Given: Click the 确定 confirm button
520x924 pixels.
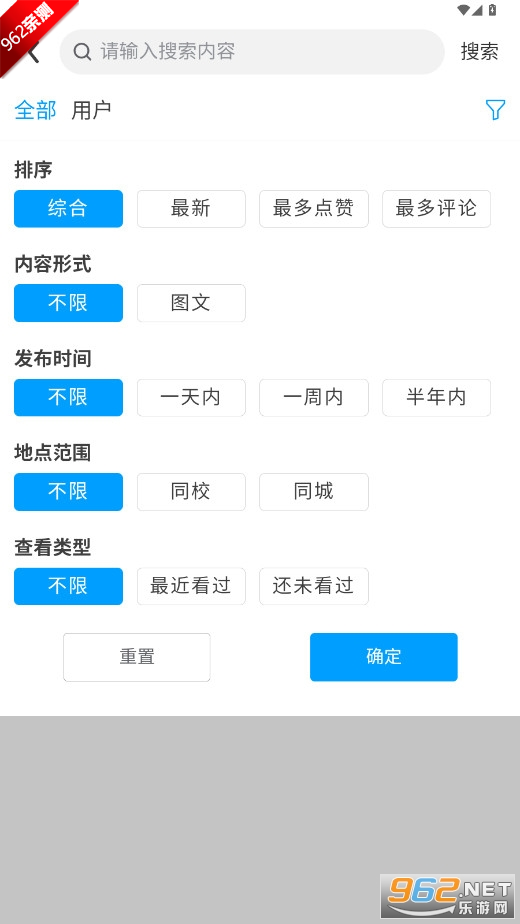Looking at the screenshot, I should [384, 657].
